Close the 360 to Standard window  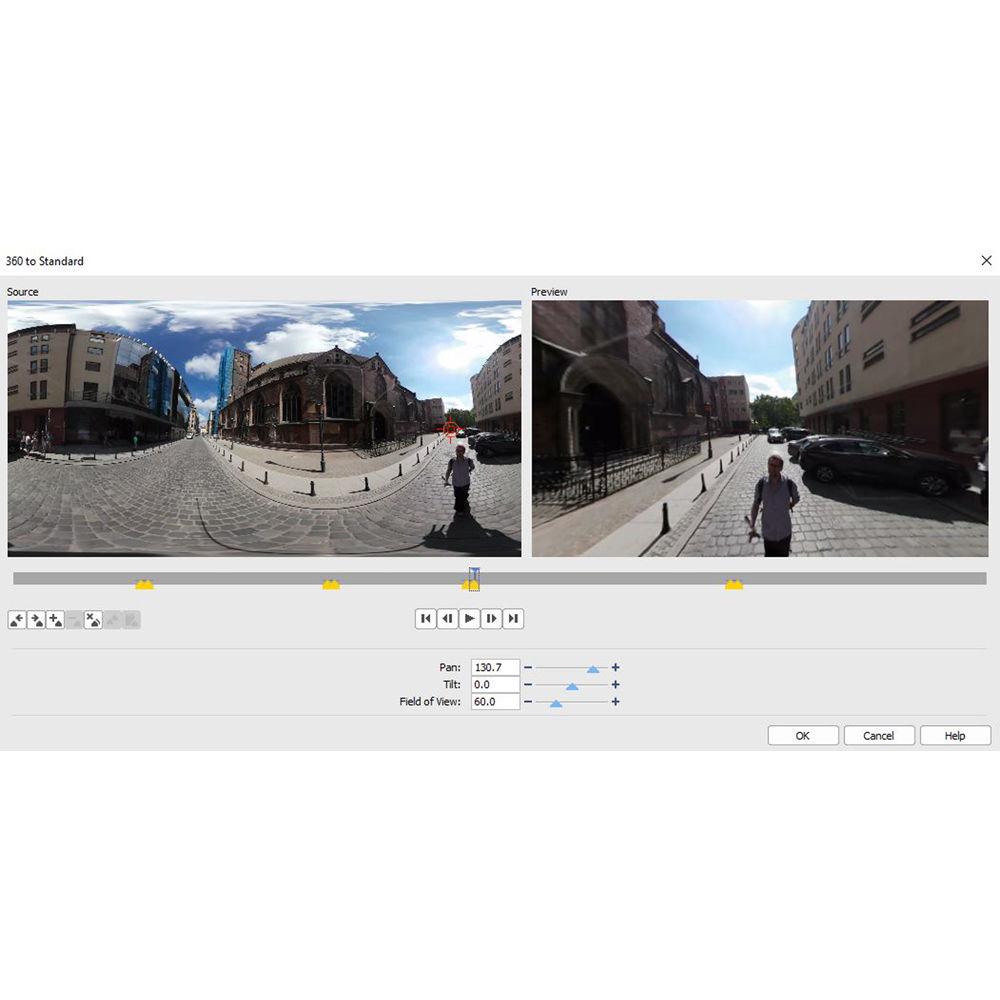point(988,260)
